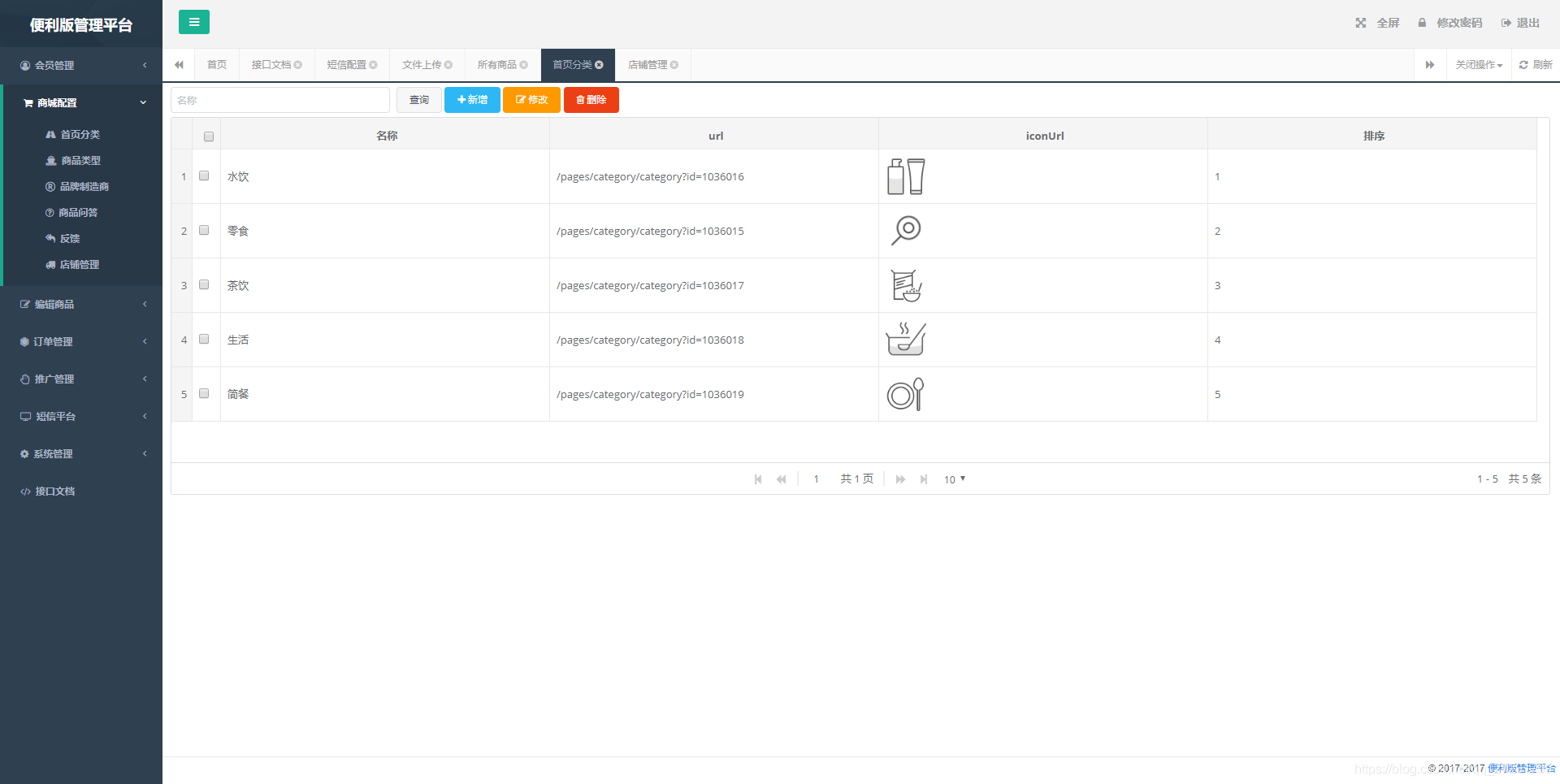Expand the 短信平台 sidebar menu

pyautogui.click(x=81, y=416)
